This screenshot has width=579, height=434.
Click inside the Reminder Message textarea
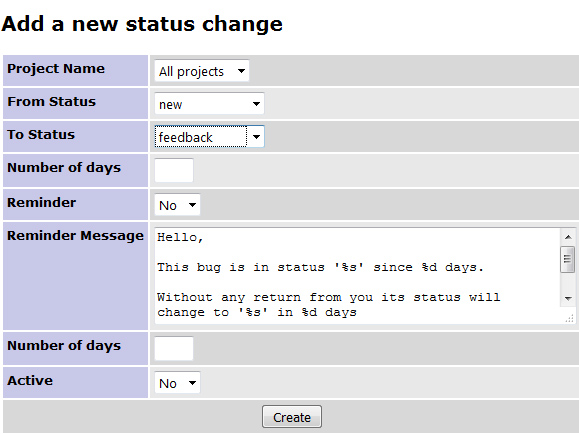tap(357, 276)
